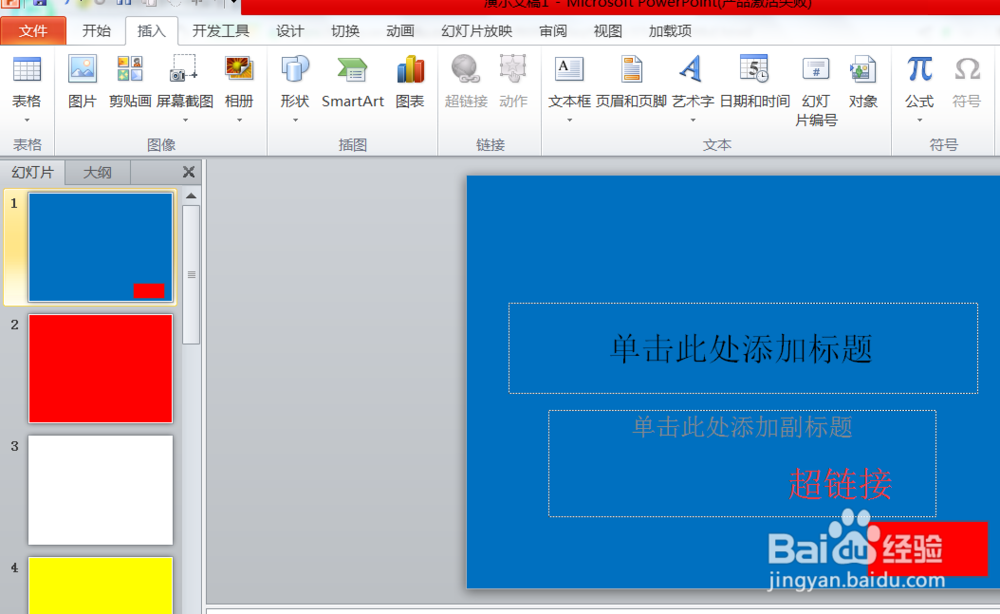Viewport: 1000px width, 614px height.
Task: Select slide 4 yellow thumbnail
Action: point(100,585)
